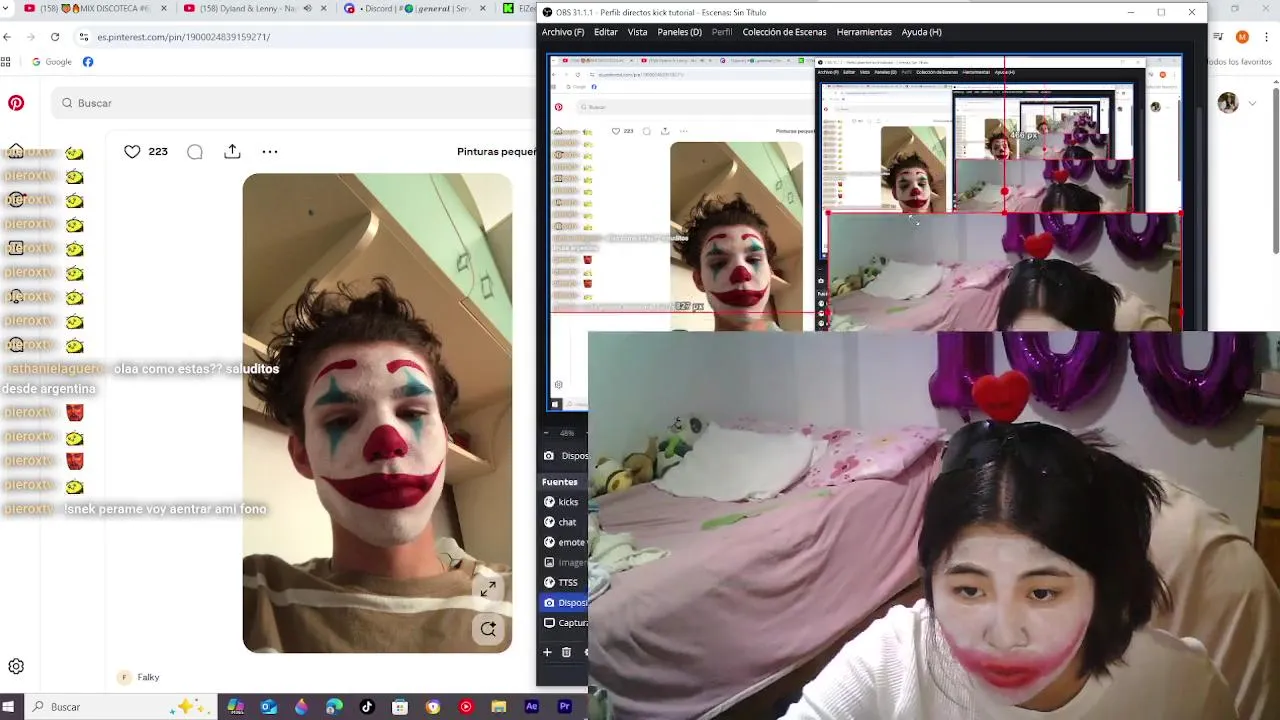Open the OBS Vista menu
This screenshot has width=1280, height=720.
[x=638, y=32]
